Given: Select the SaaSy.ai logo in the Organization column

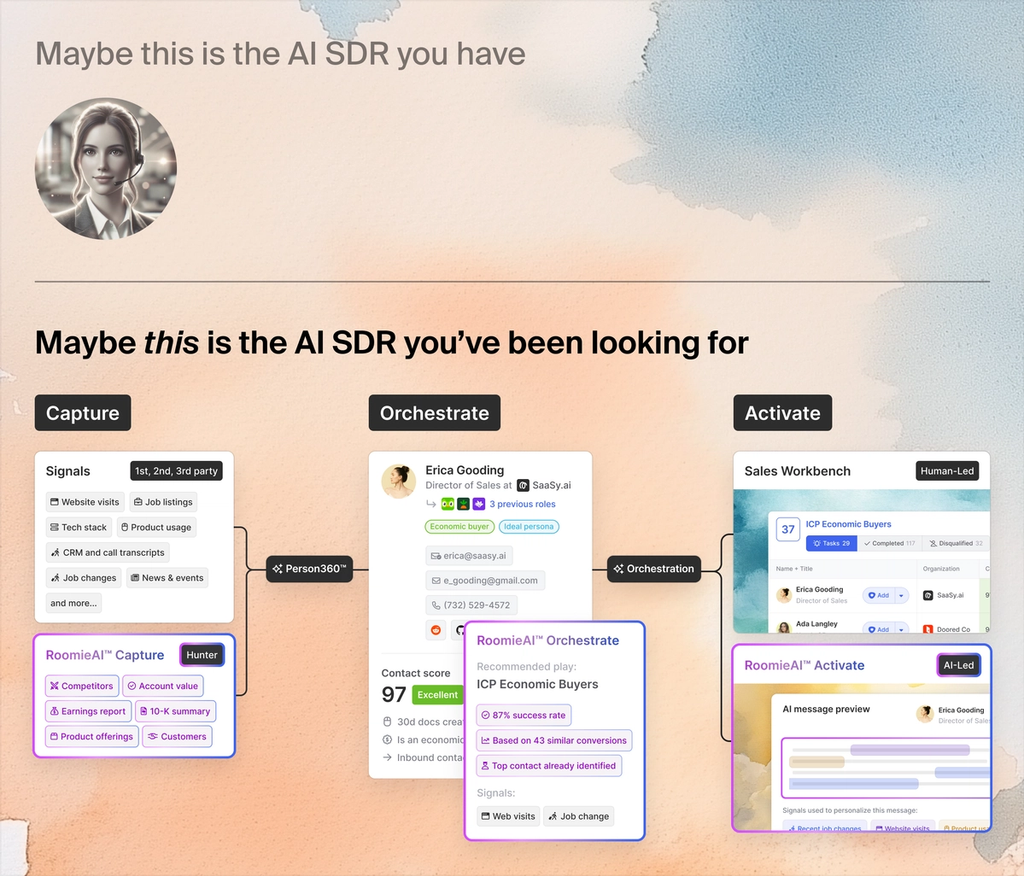Looking at the screenshot, I should 928,595.
